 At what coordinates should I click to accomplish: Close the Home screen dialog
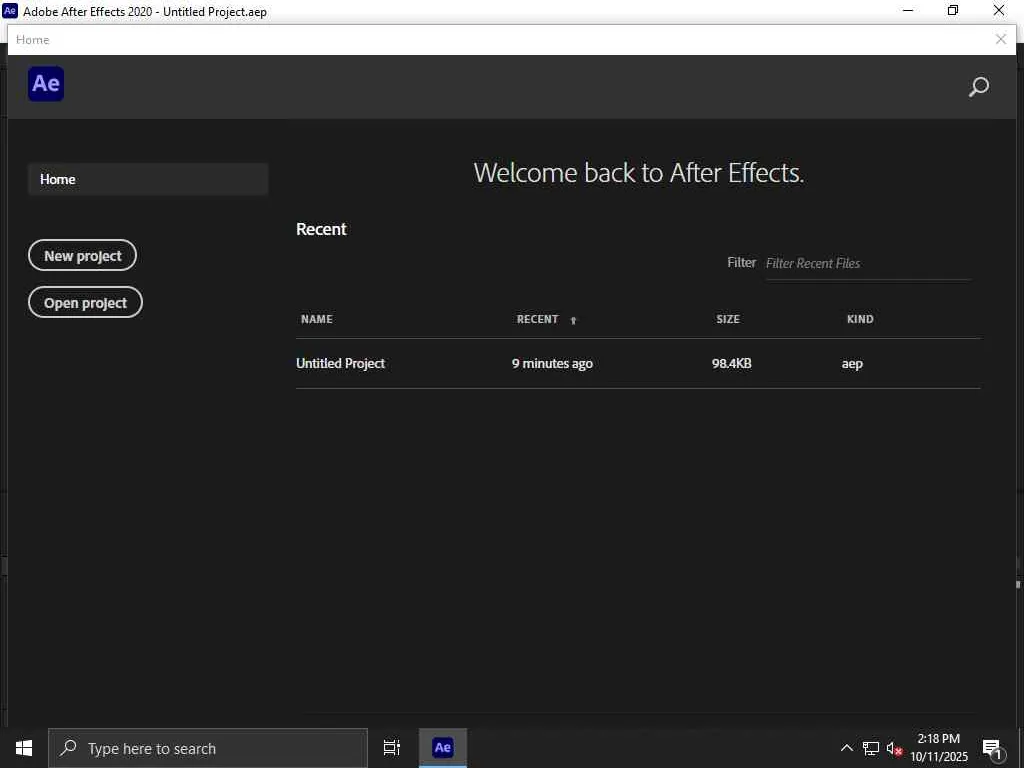click(1000, 39)
